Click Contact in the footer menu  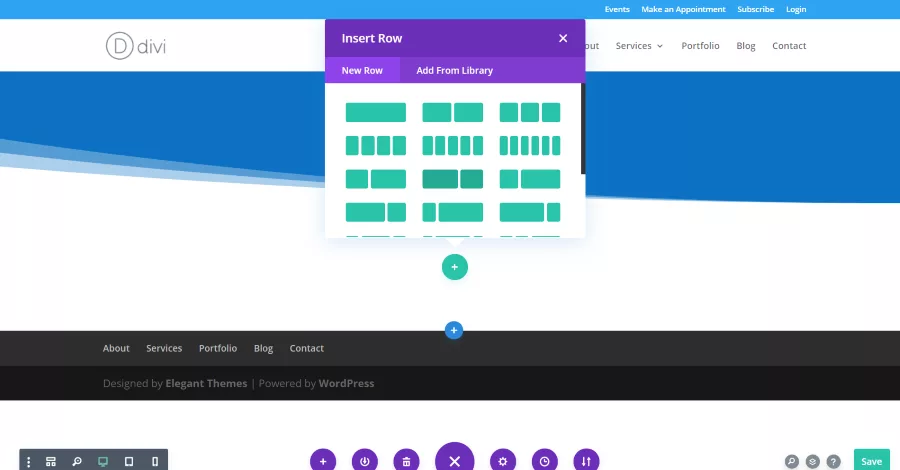pos(307,348)
